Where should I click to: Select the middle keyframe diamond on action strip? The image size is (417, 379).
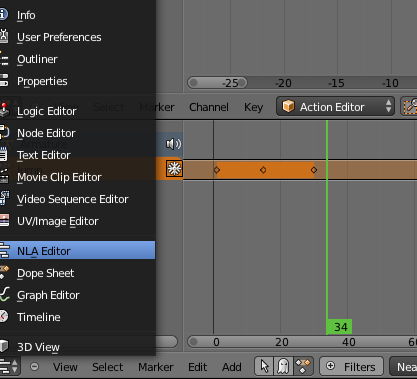(x=263, y=170)
